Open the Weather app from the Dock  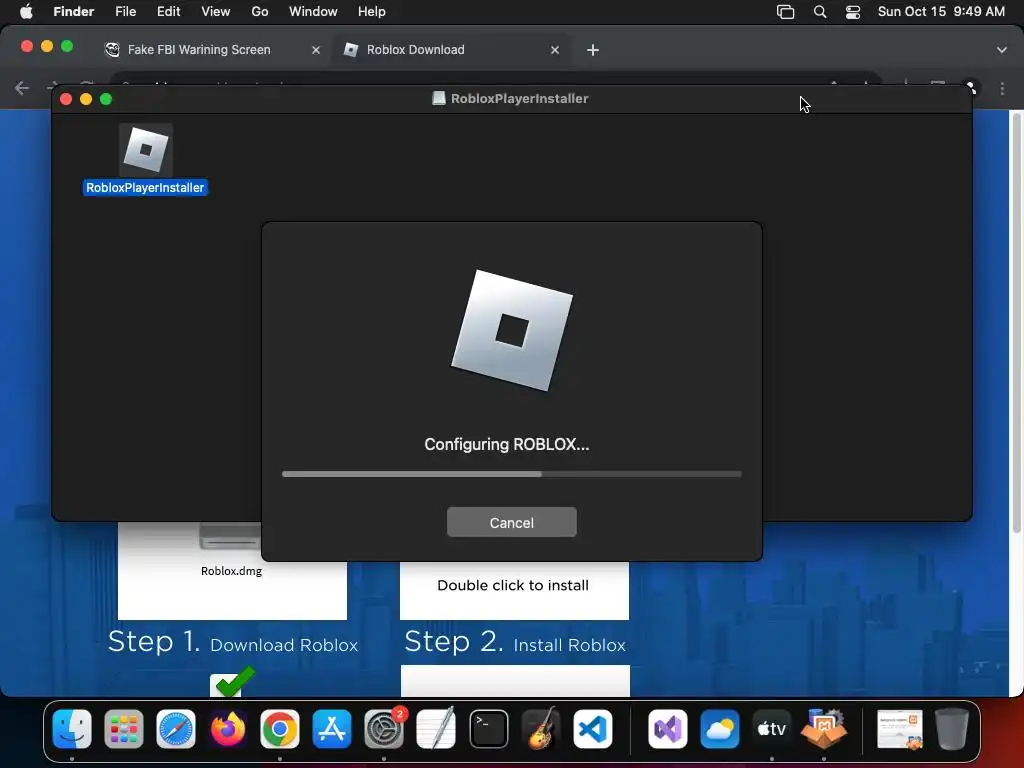(x=720, y=729)
